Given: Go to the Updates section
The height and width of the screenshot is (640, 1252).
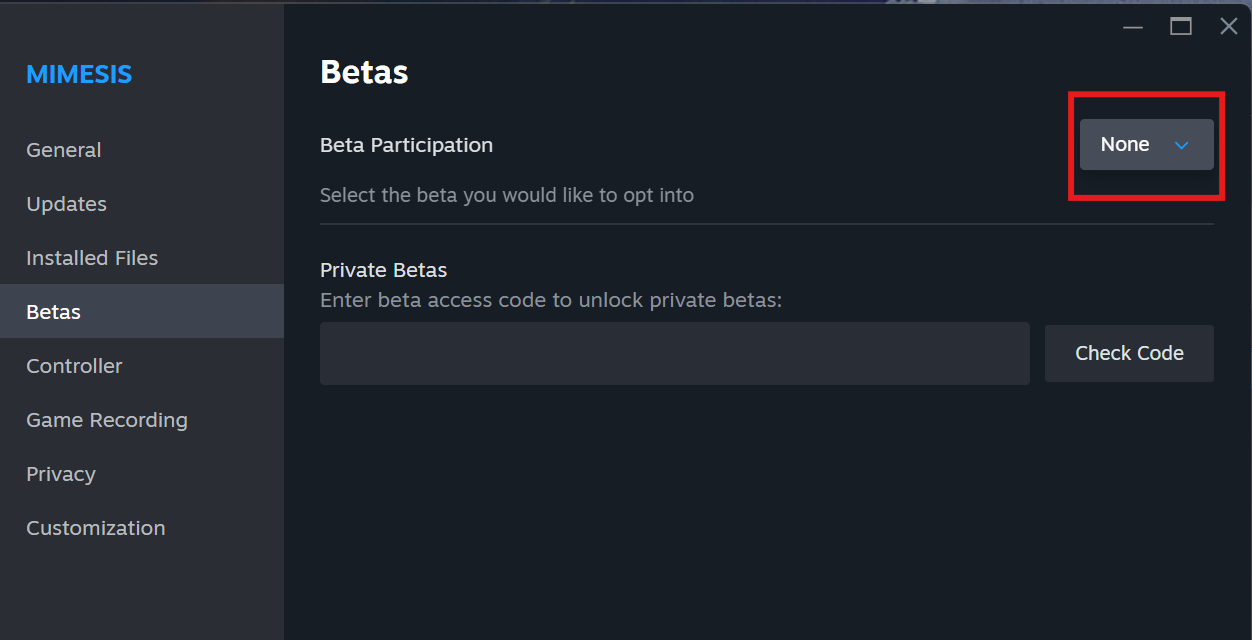Looking at the screenshot, I should (66, 204).
